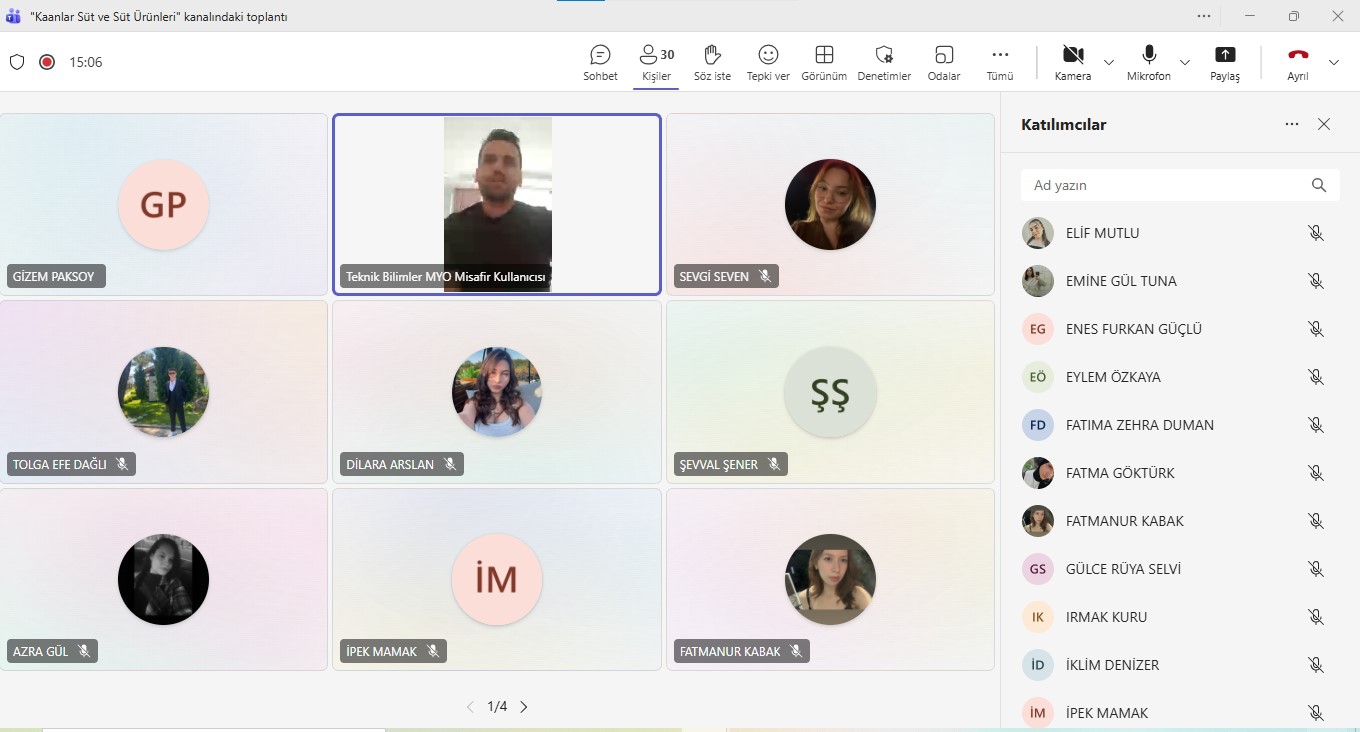Viewport: 1360px width, 732px height.
Task: Expand the Ayrıl leave options arrow
Action: (1334, 62)
